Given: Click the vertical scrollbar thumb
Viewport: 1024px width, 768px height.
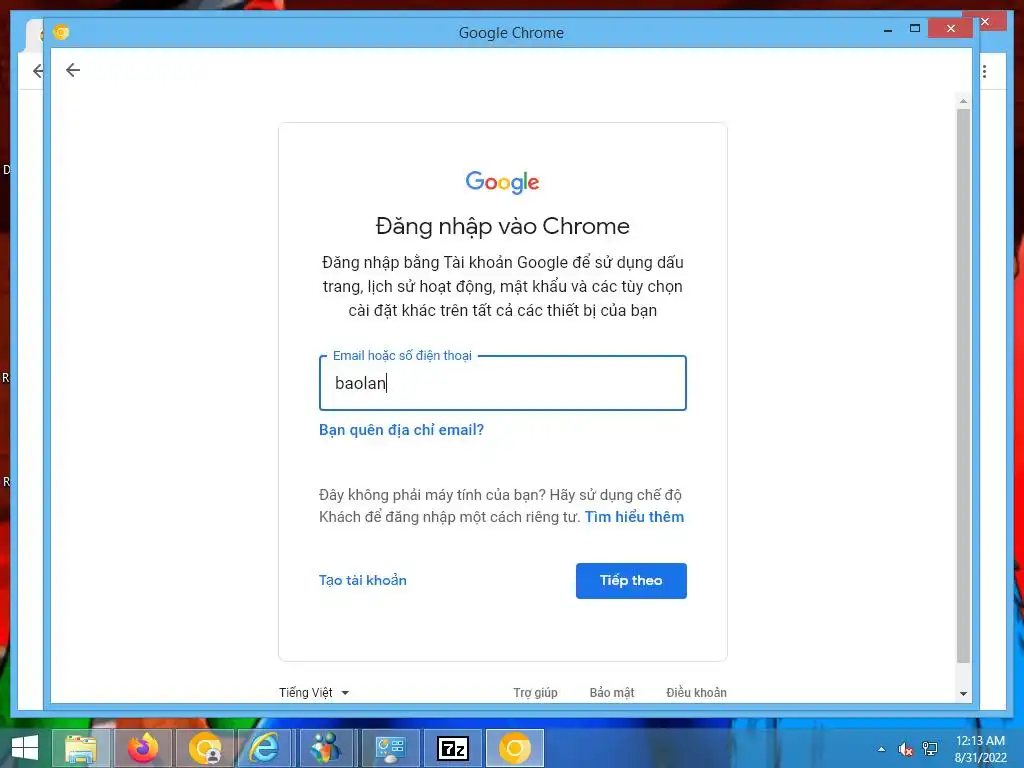Looking at the screenshot, I should point(963,385).
